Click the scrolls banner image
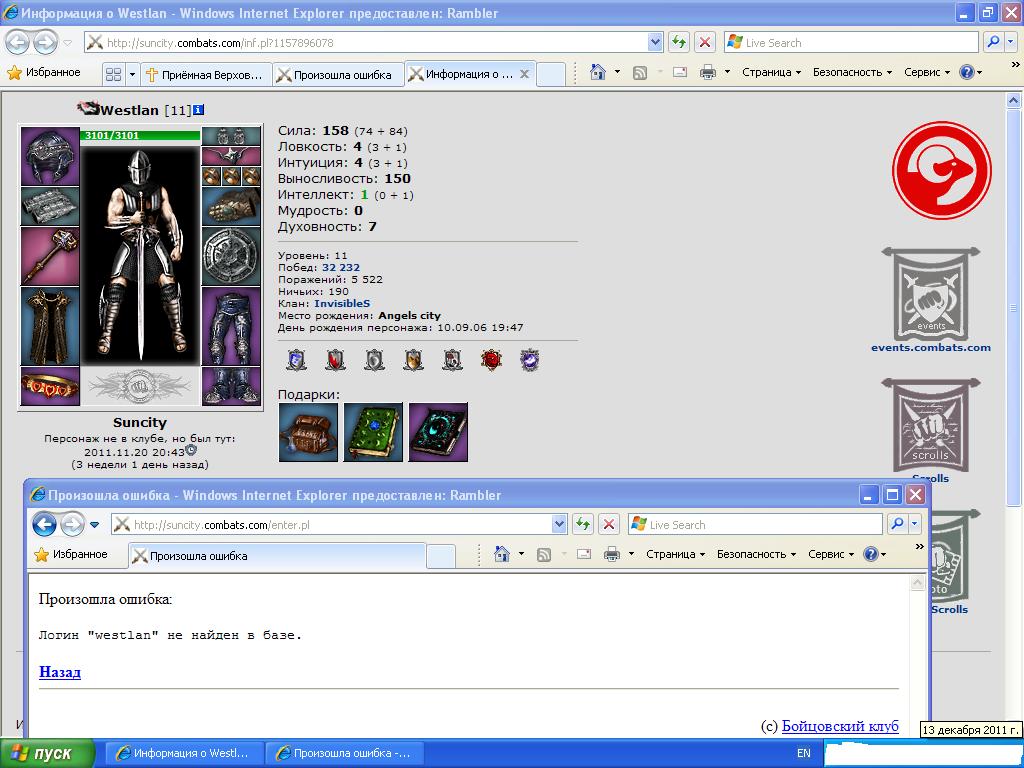This screenshot has width=1024, height=768. (x=931, y=424)
